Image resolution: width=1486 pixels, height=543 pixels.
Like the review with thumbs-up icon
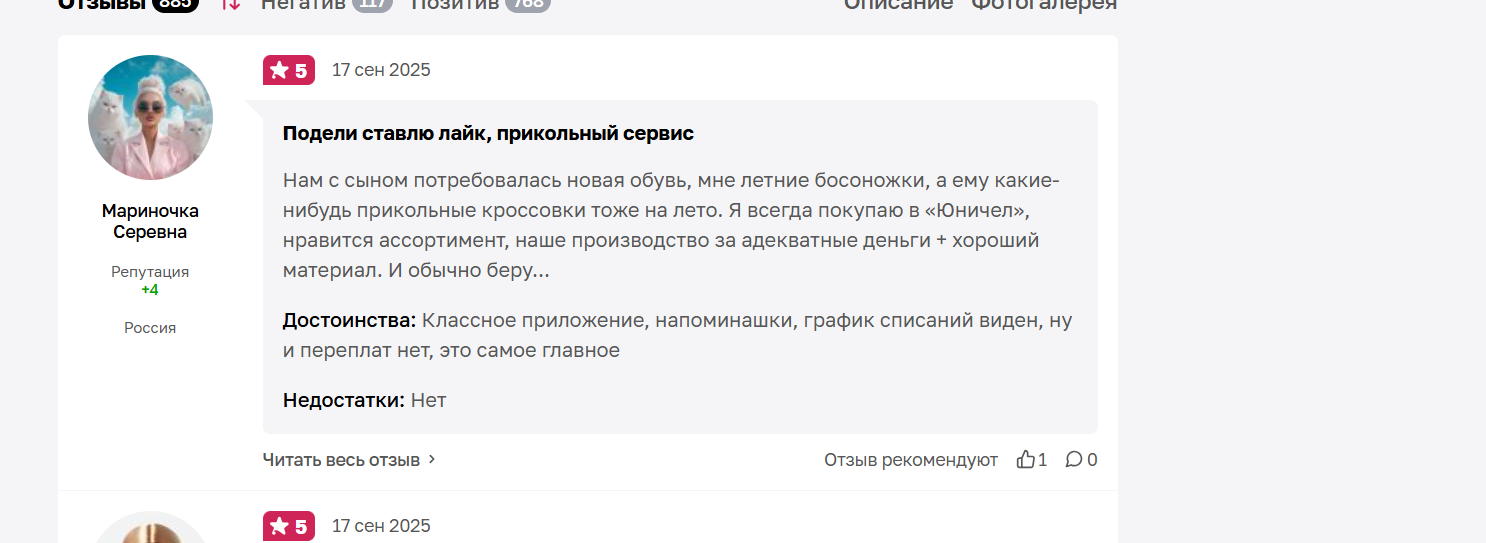point(1026,460)
